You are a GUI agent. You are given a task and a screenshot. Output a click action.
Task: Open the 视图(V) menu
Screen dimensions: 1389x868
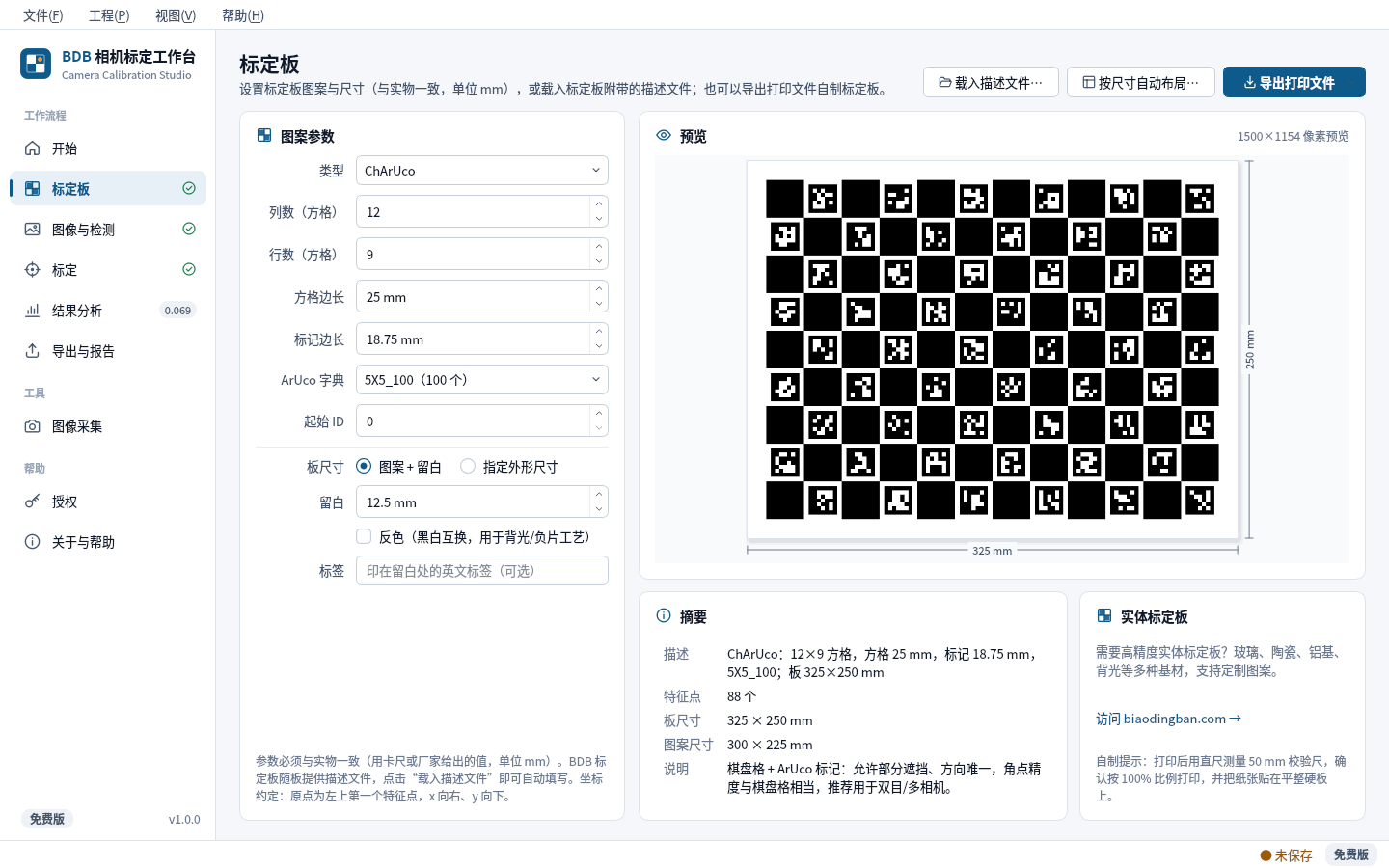click(176, 15)
